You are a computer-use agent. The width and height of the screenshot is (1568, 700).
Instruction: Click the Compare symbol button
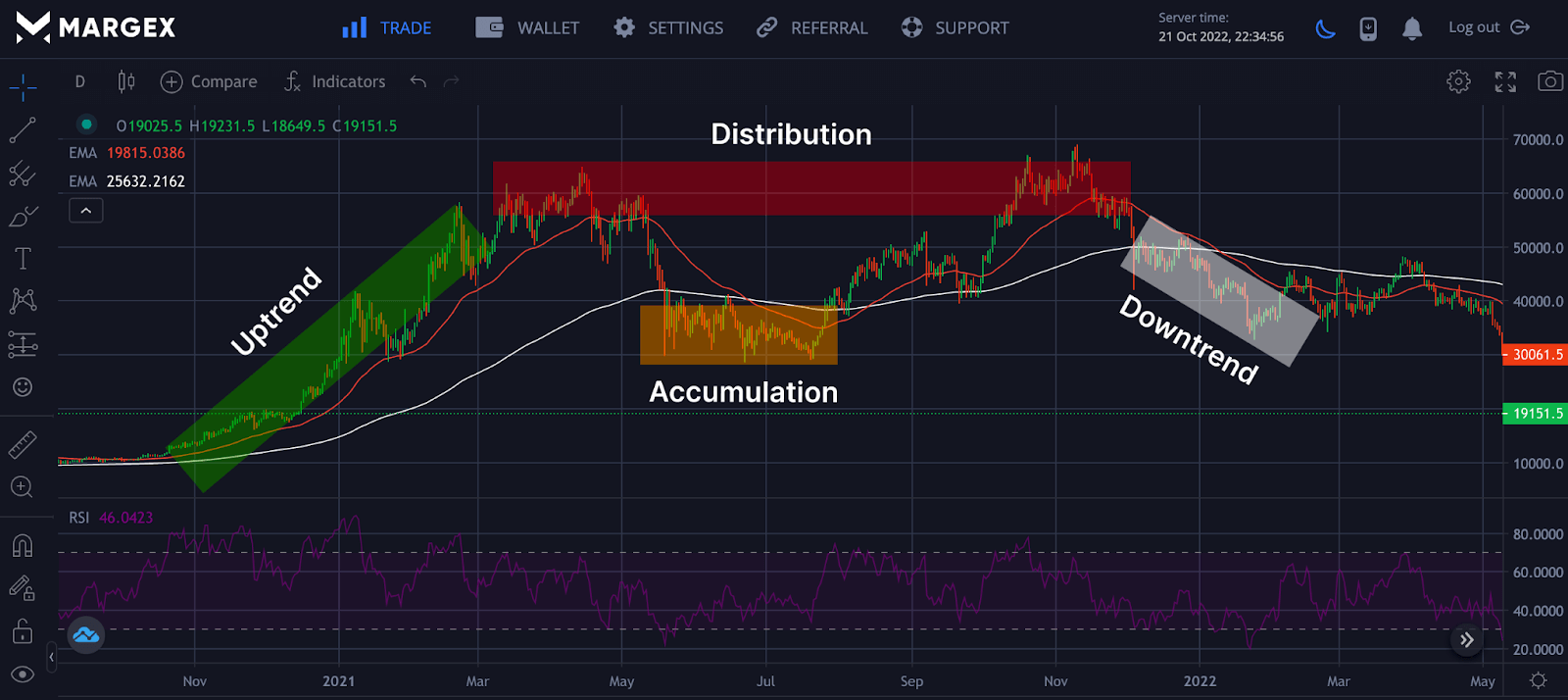click(x=209, y=81)
